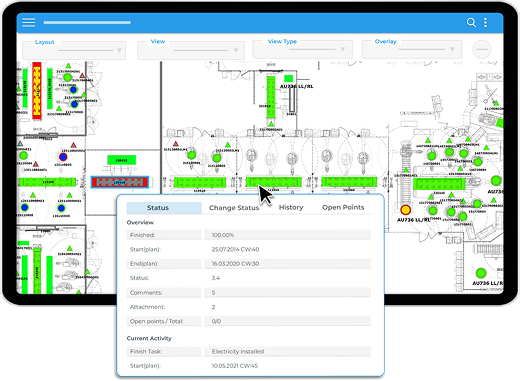Switch to the Change Status tab
Screen dimensions: 521x381
234,208
